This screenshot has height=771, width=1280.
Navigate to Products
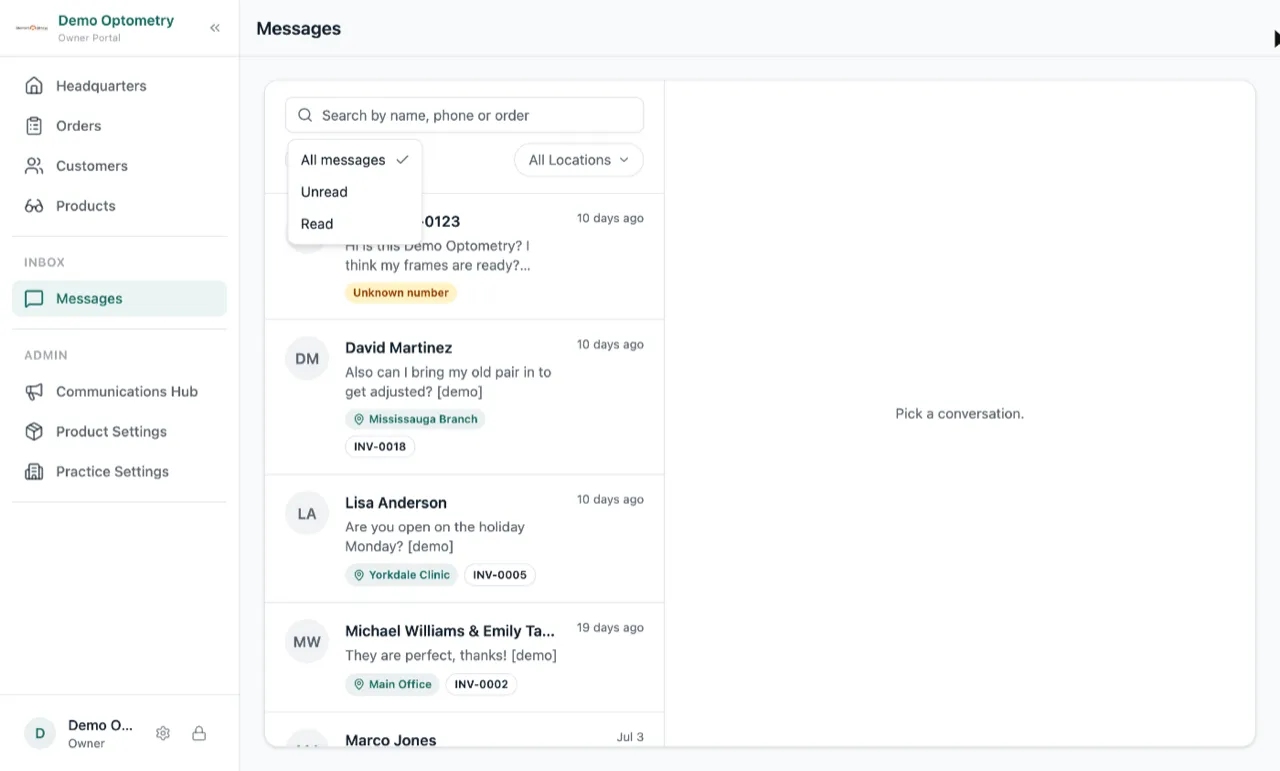[120, 206]
